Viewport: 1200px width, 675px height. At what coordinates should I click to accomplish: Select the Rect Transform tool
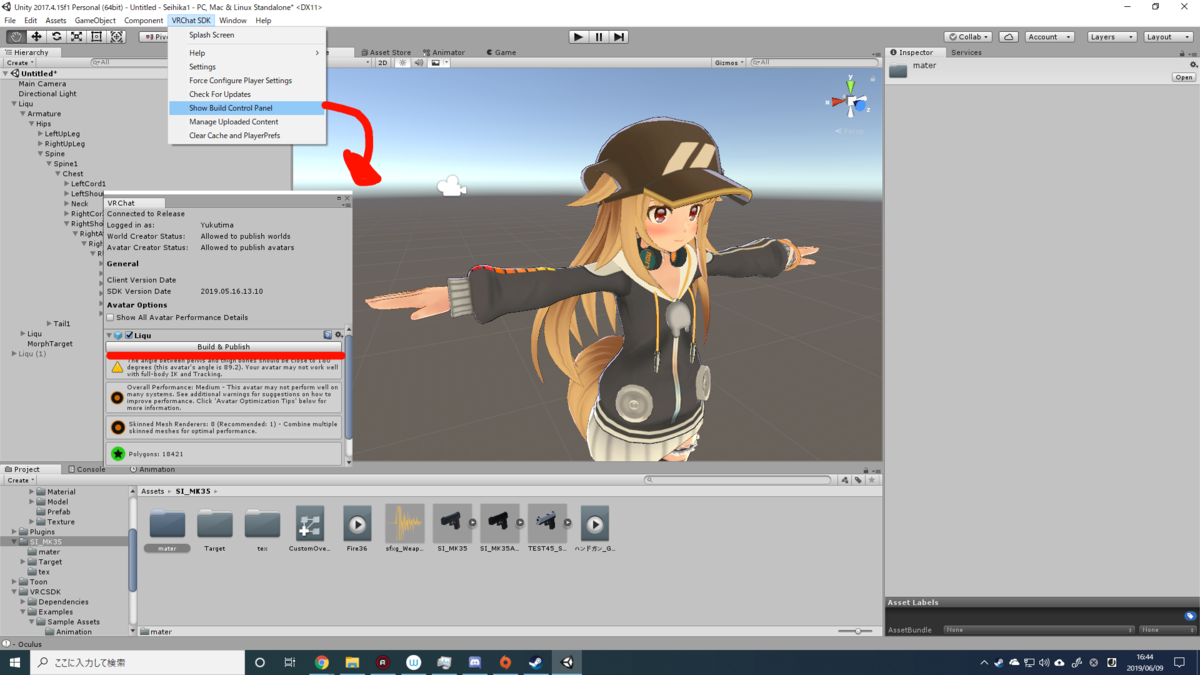pyautogui.click(x=96, y=37)
